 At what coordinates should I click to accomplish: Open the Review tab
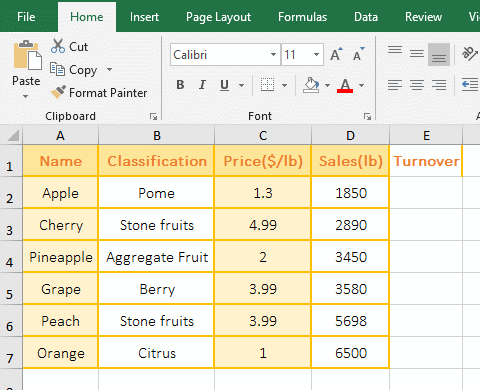coord(423,17)
